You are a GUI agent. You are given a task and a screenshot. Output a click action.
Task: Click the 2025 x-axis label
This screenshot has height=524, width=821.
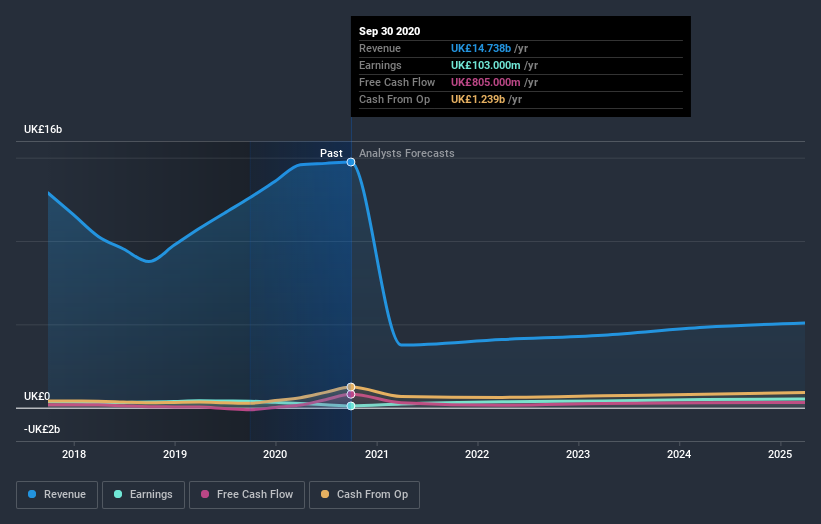780,454
